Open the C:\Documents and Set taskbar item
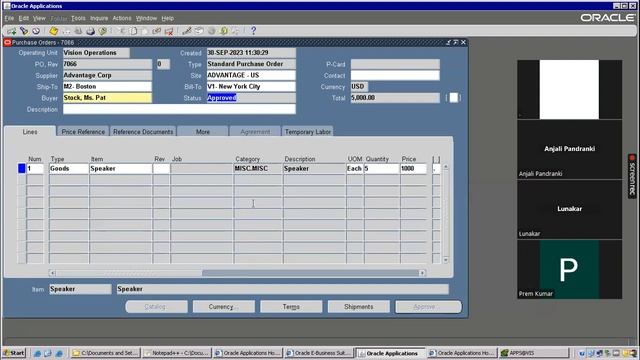The height and width of the screenshot is (360, 640). (x=105, y=353)
